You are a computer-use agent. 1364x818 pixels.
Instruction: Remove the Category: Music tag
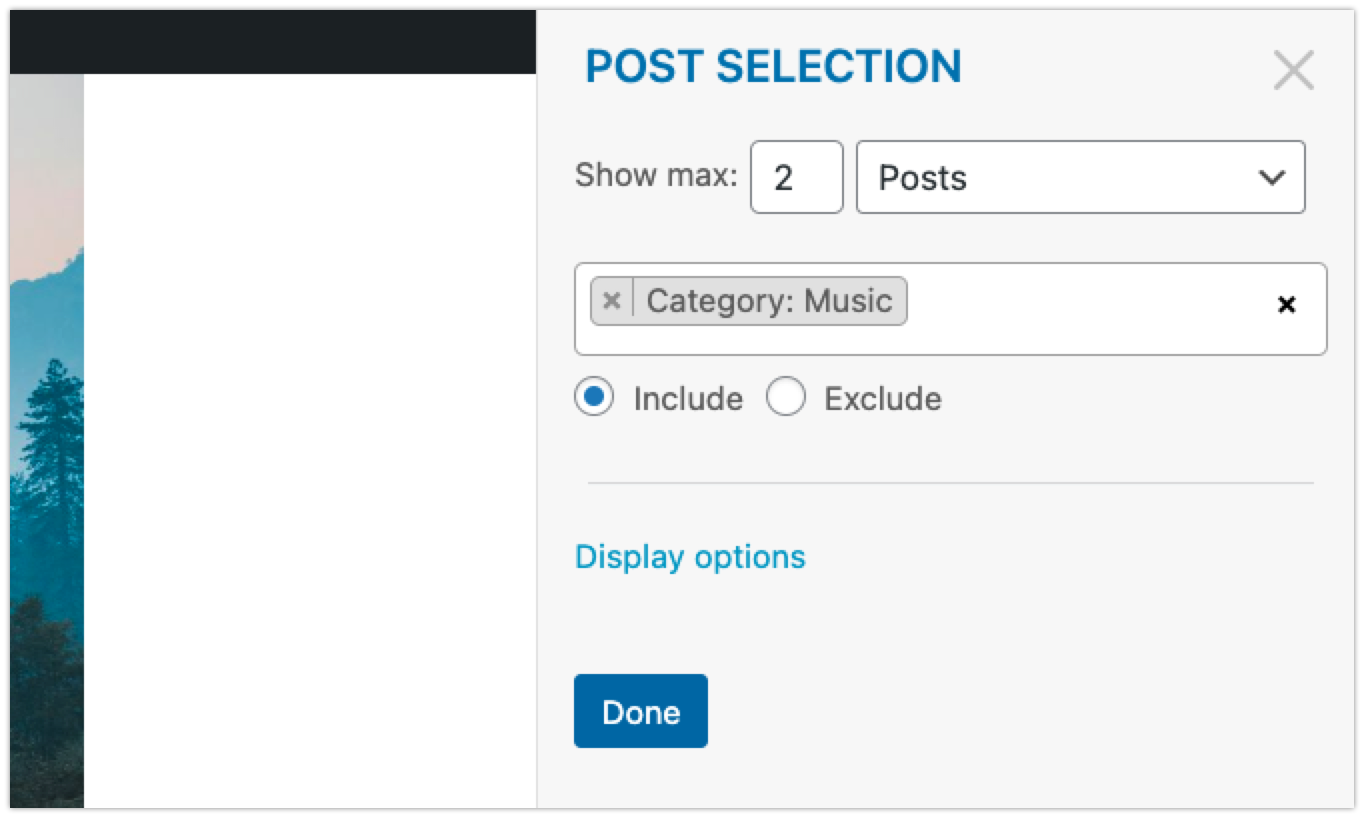pos(612,301)
